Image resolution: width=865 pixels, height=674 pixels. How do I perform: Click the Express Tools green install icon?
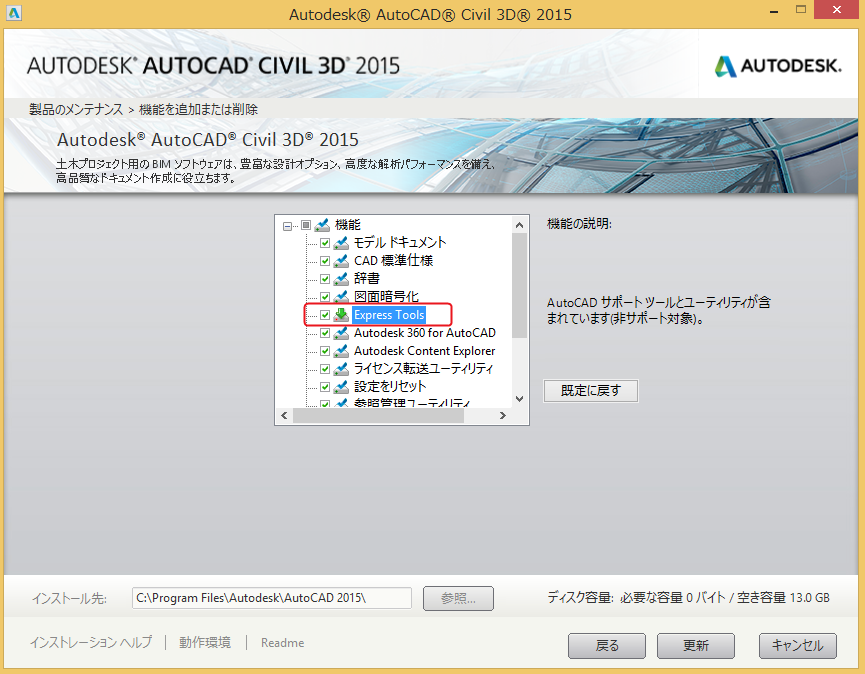tap(341, 315)
